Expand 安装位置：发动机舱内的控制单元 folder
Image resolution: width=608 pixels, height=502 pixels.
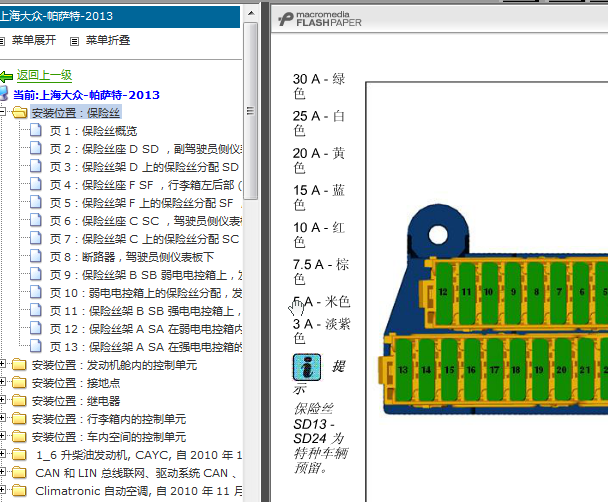click(2, 364)
